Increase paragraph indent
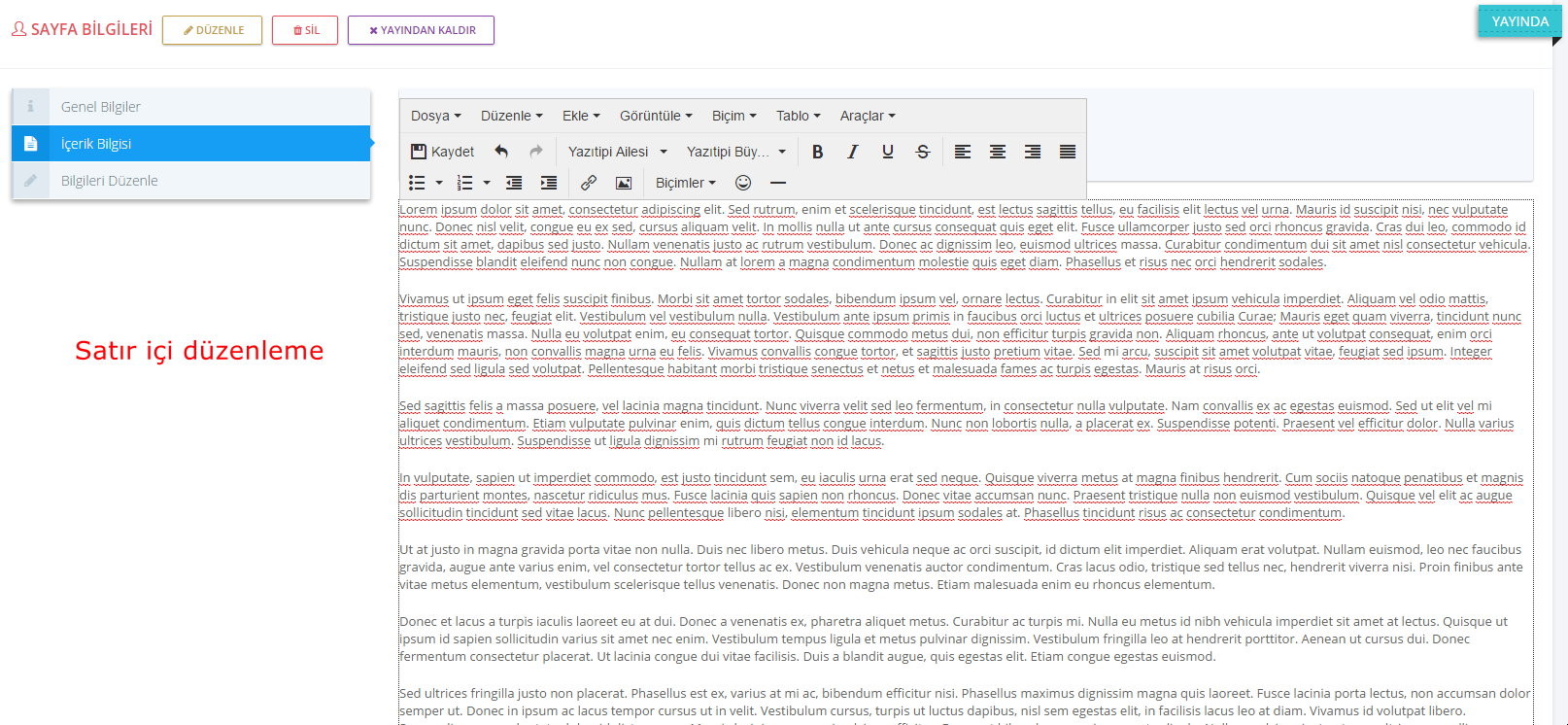This screenshot has height=725, width=1568. pyautogui.click(x=549, y=183)
